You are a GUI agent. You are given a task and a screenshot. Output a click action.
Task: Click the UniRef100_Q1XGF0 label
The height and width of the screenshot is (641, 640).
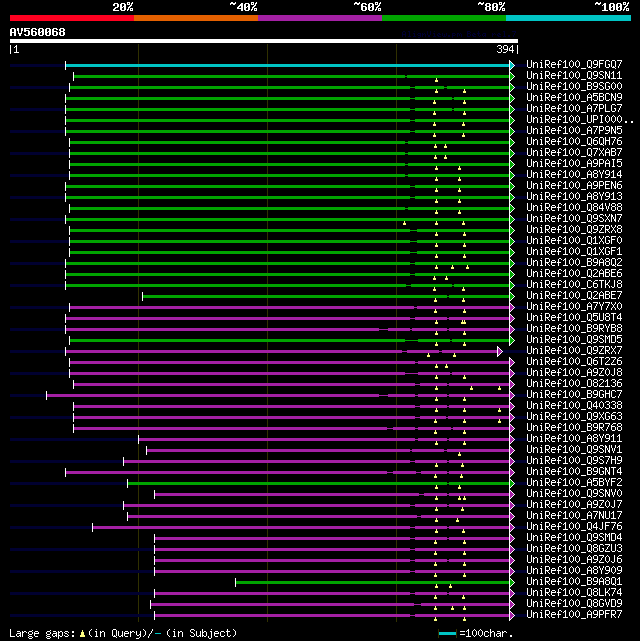pos(574,240)
